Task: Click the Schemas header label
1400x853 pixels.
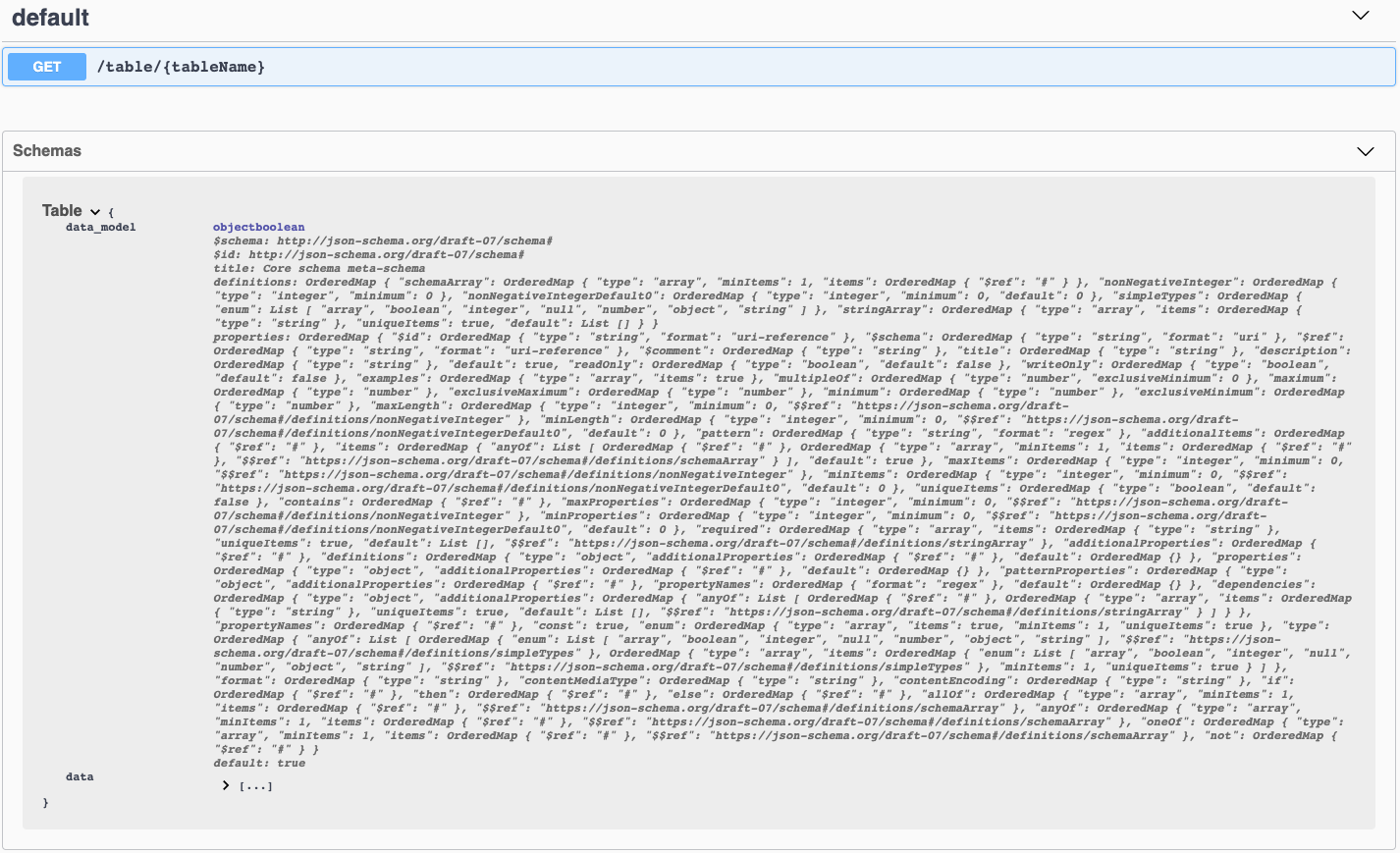Action: [46, 150]
